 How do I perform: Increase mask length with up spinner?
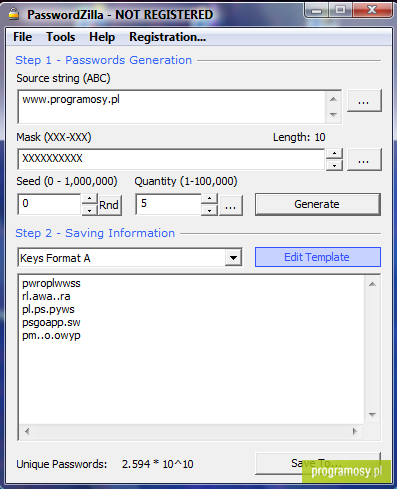(334, 154)
